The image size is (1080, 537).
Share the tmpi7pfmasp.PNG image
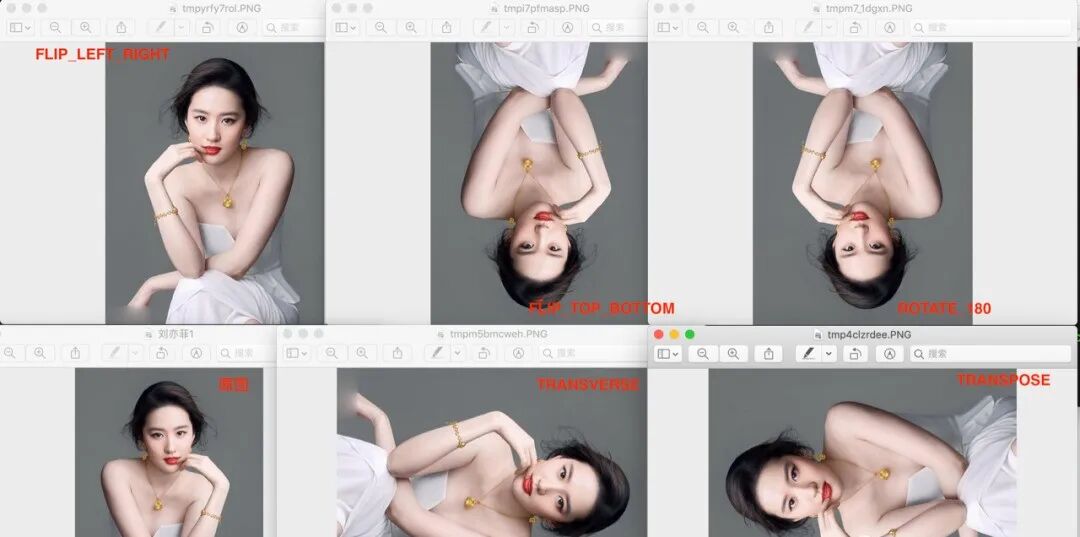446,28
